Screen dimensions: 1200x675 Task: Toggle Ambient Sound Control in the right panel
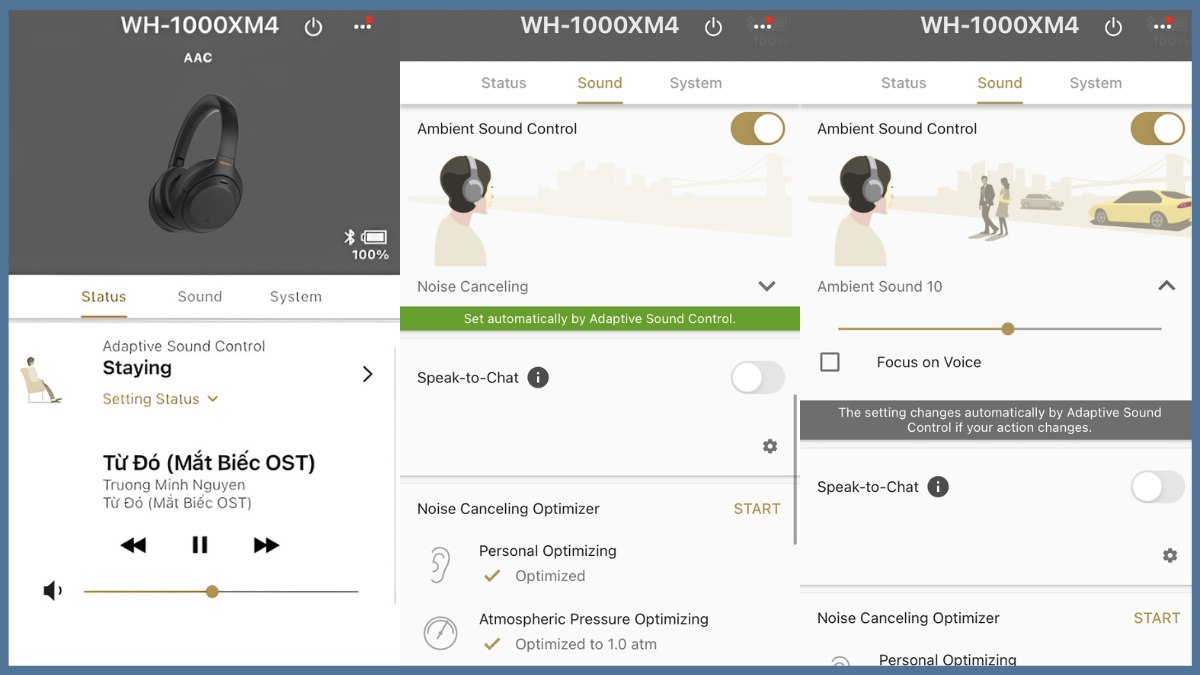1158,128
